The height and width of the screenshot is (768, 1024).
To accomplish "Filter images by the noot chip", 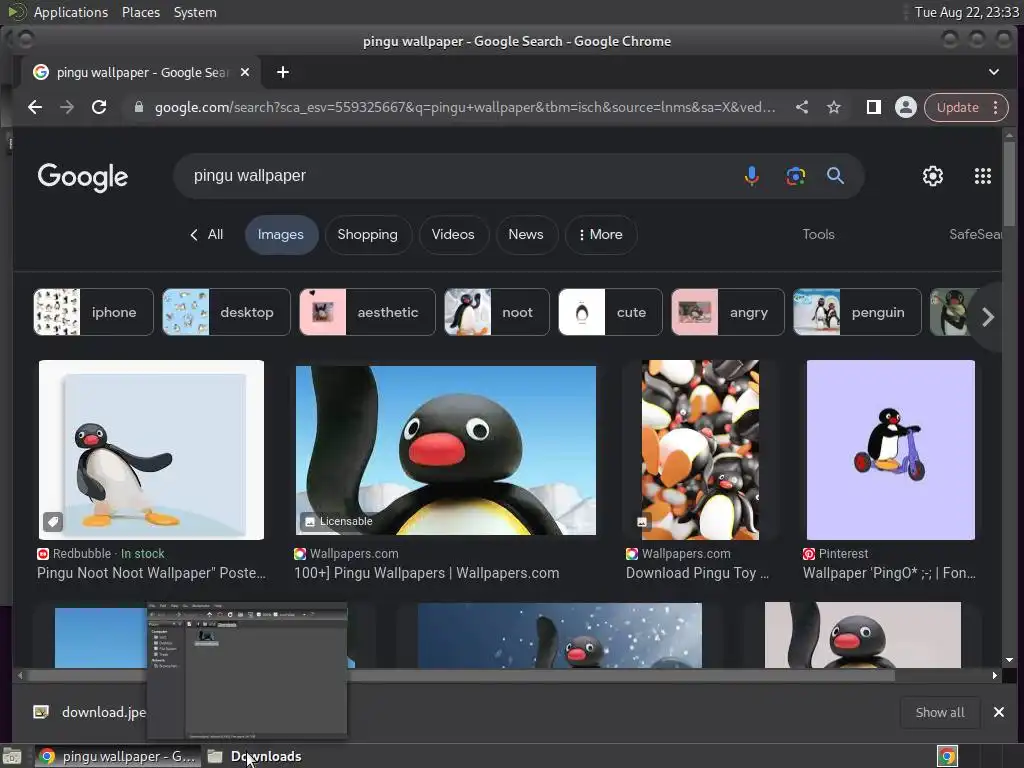I will (497, 312).
